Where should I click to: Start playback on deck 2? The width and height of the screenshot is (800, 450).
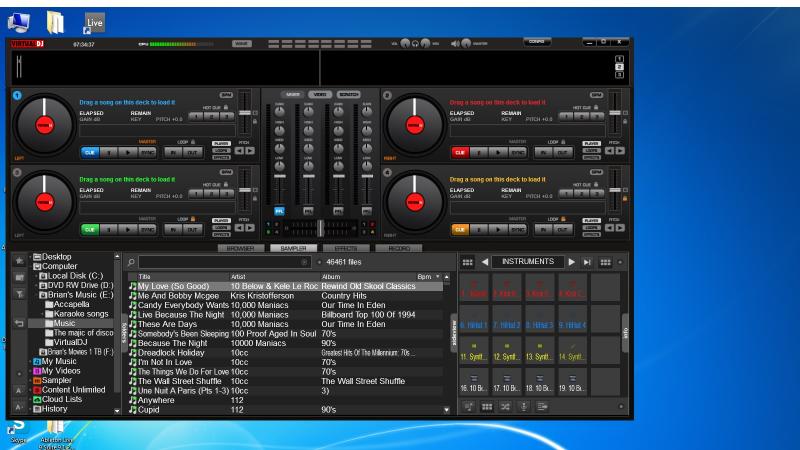coord(498,153)
